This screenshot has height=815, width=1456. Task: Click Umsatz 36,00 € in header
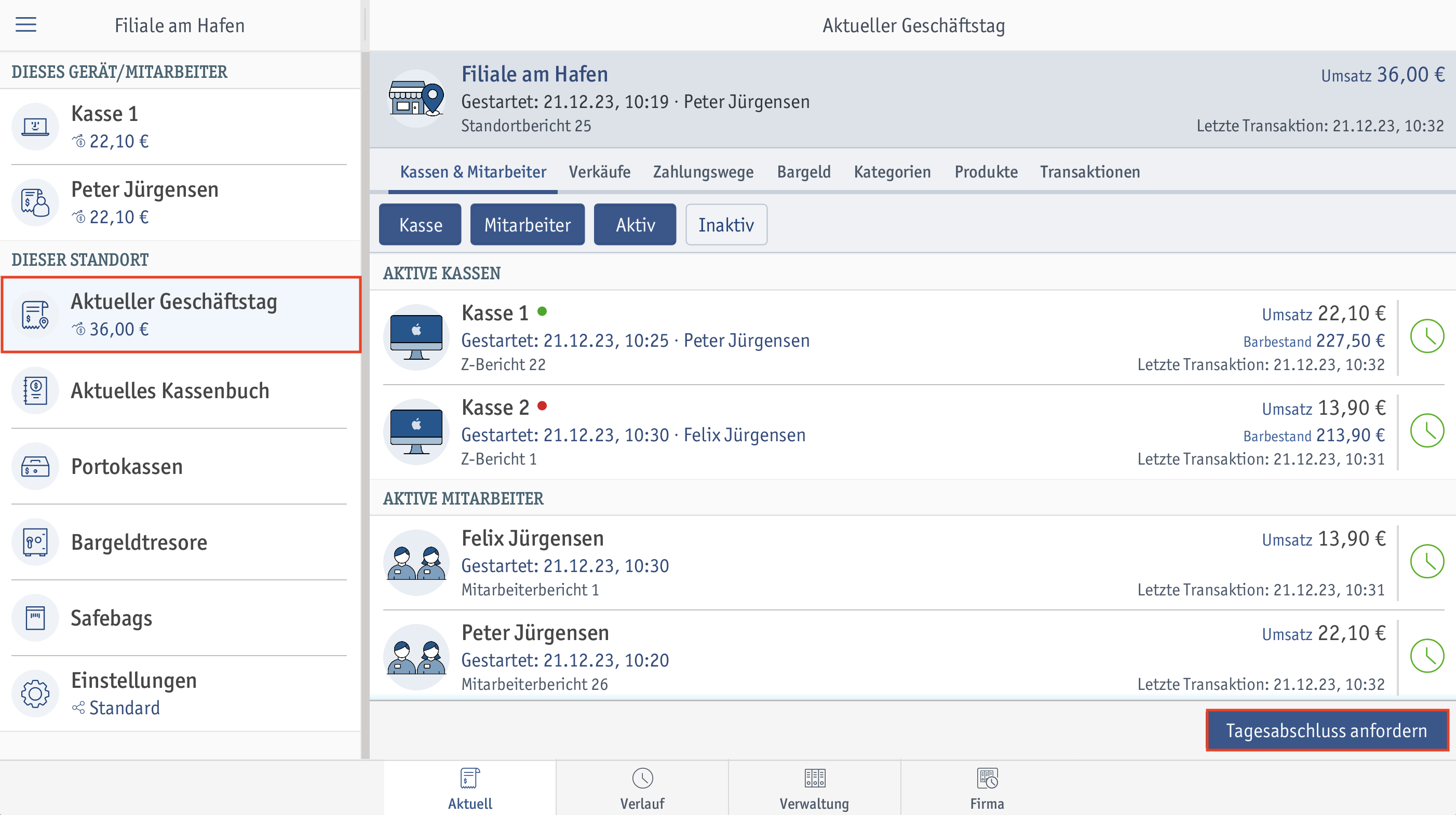(x=1383, y=75)
